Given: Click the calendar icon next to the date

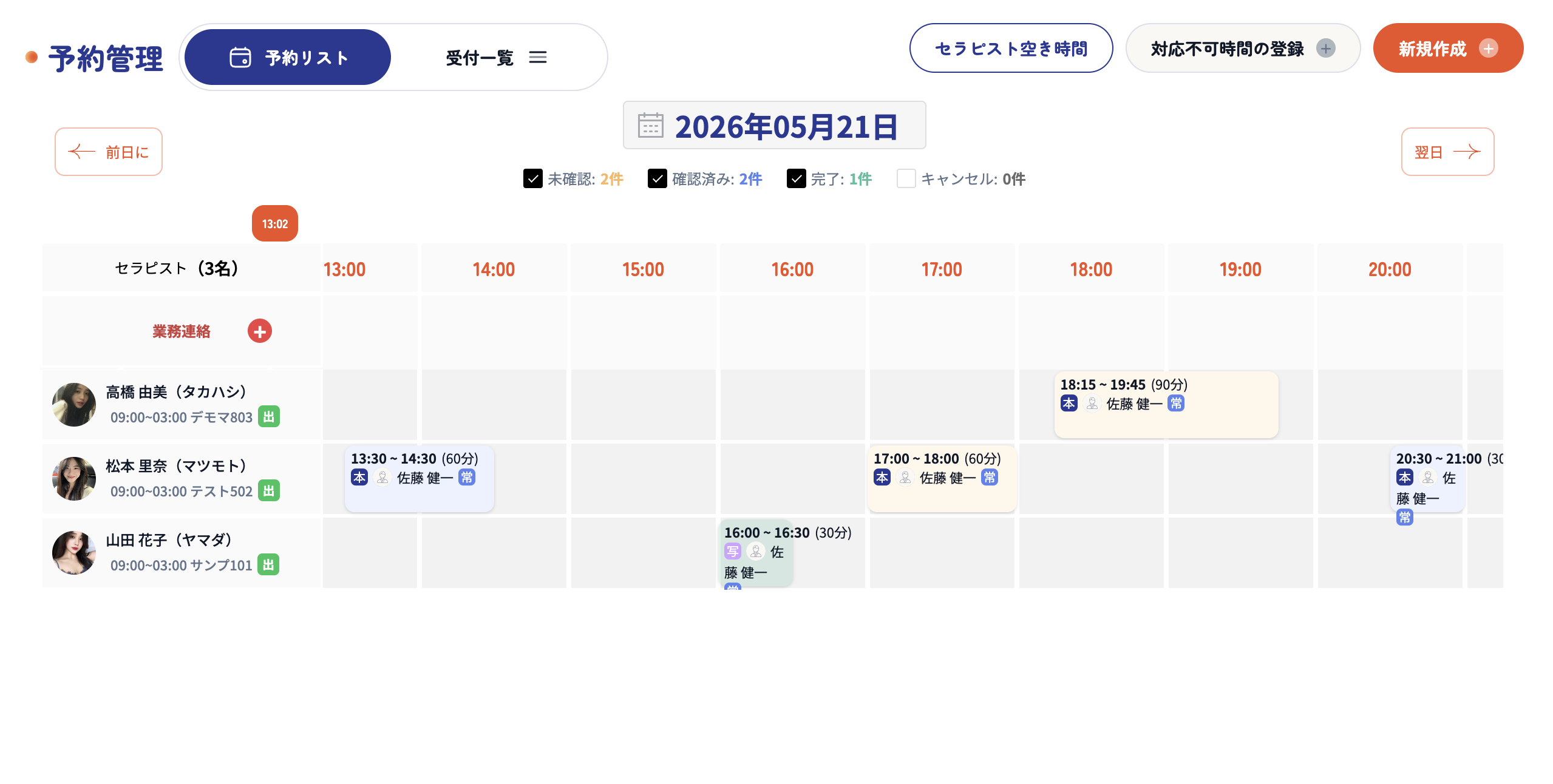Looking at the screenshot, I should 650,126.
